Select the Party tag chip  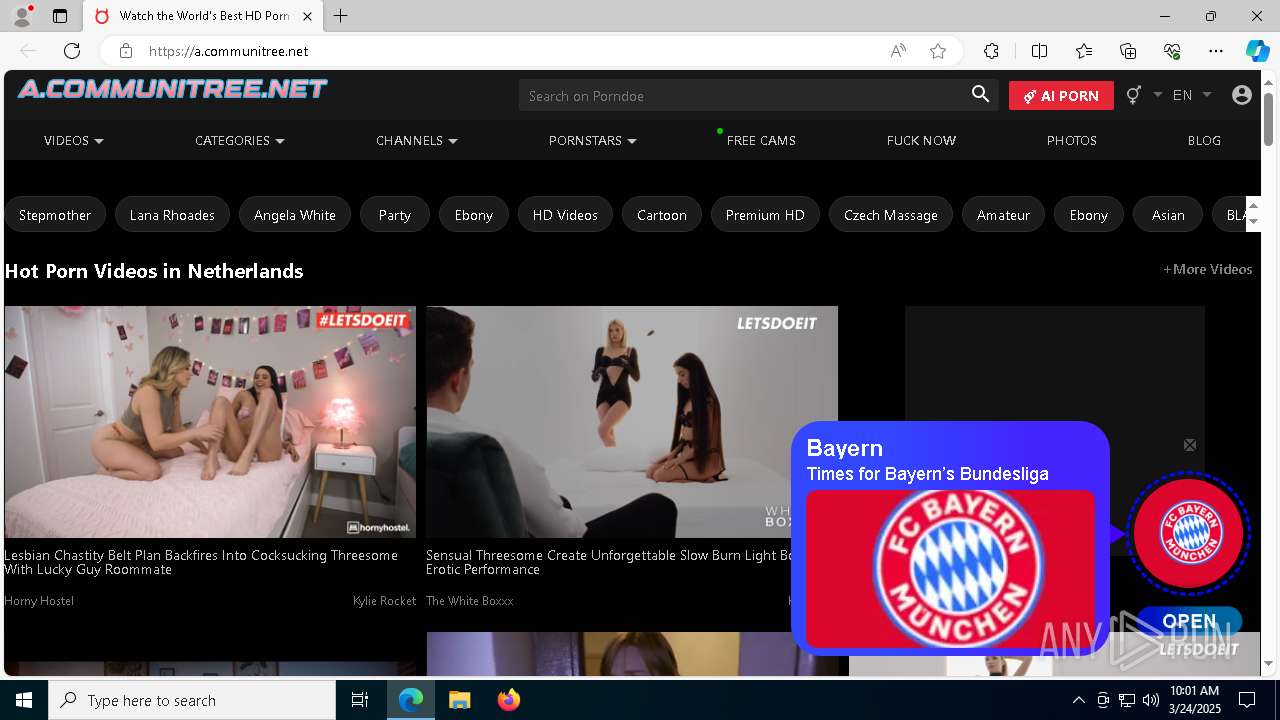point(395,215)
